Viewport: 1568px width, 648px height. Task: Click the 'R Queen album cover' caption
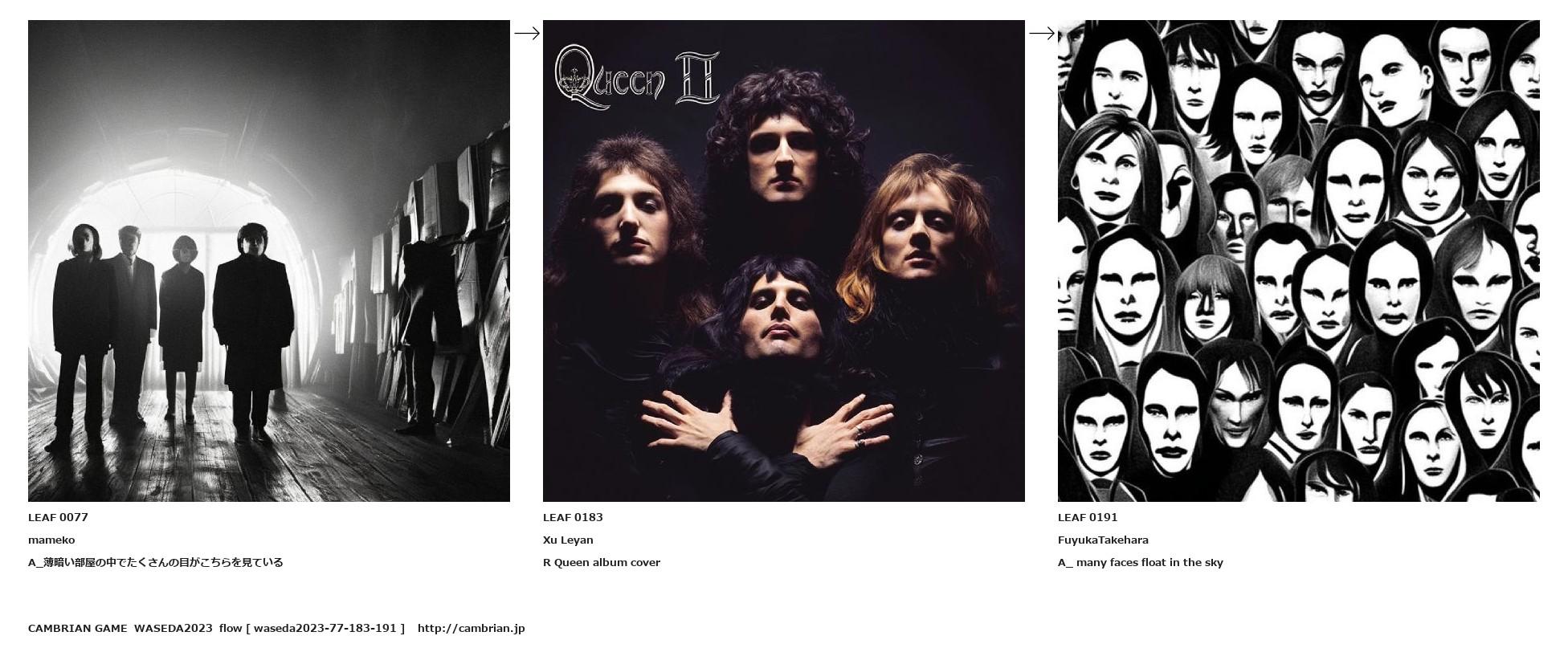point(602,562)
